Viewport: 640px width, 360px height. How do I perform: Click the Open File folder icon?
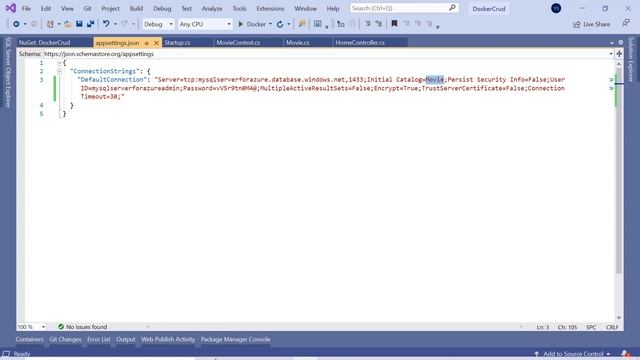coord(68,24)
